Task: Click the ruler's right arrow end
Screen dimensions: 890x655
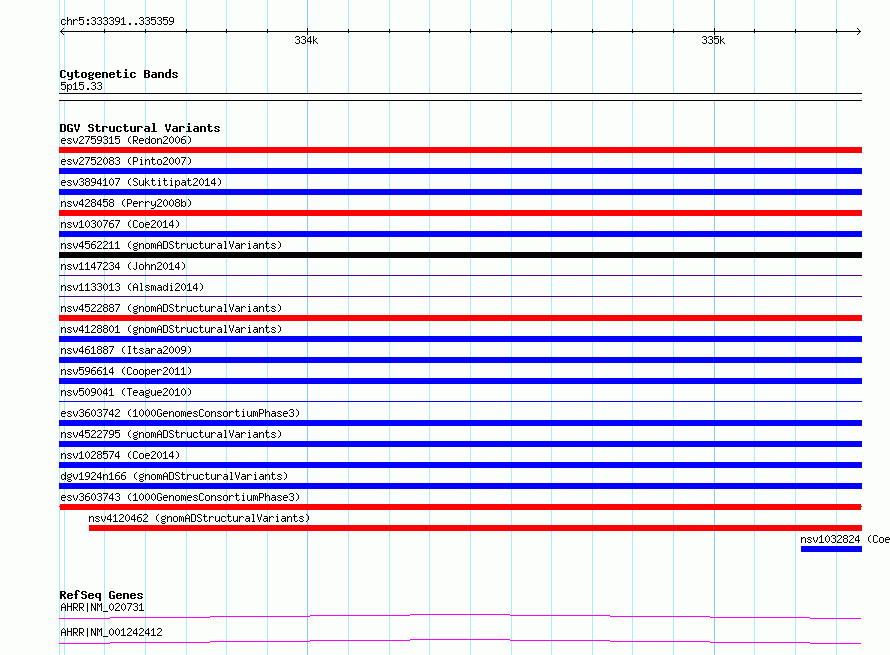Action: [x=859, y=31]
